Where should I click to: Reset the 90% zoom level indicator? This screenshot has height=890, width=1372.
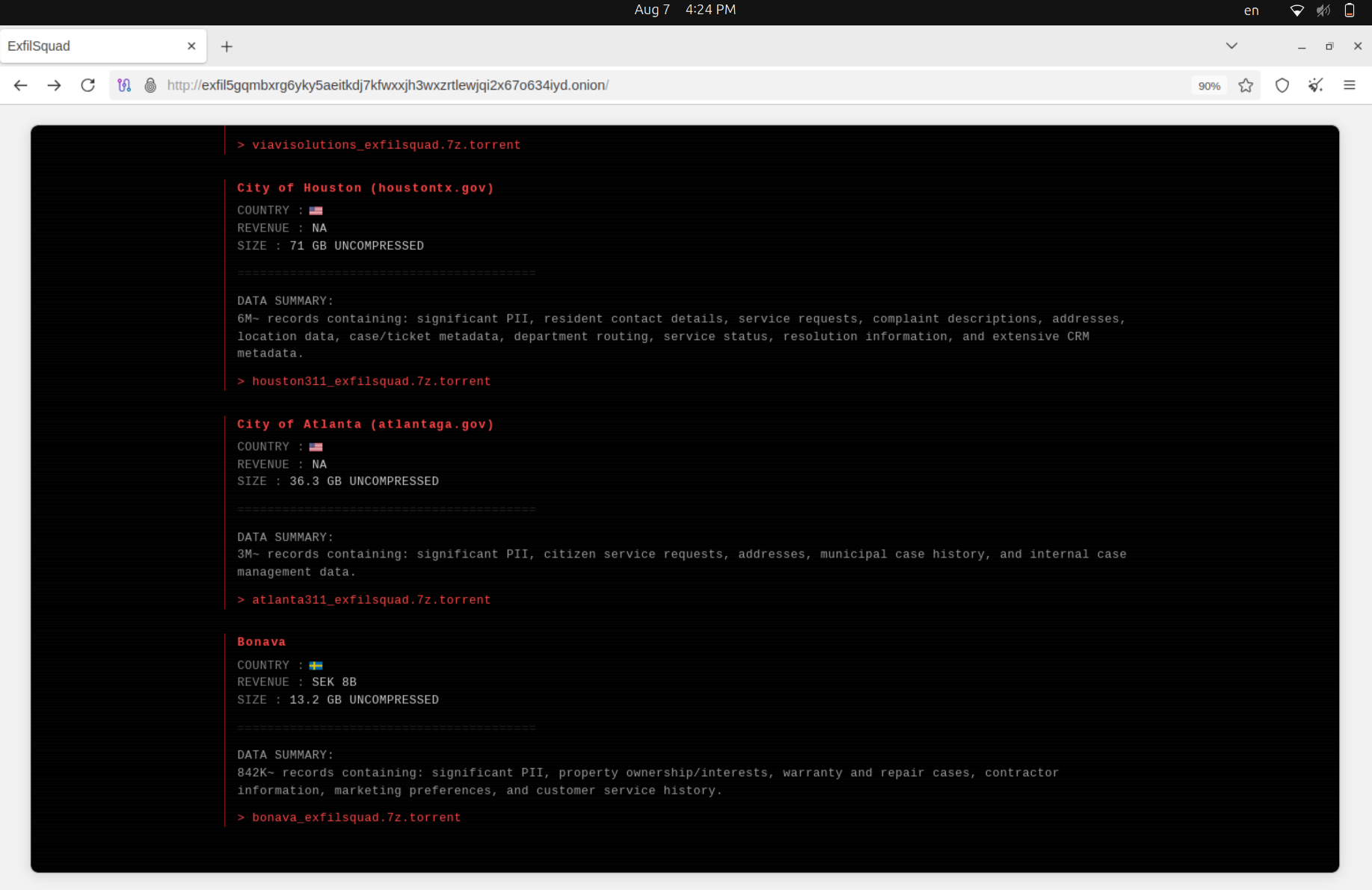point(1209,86)
